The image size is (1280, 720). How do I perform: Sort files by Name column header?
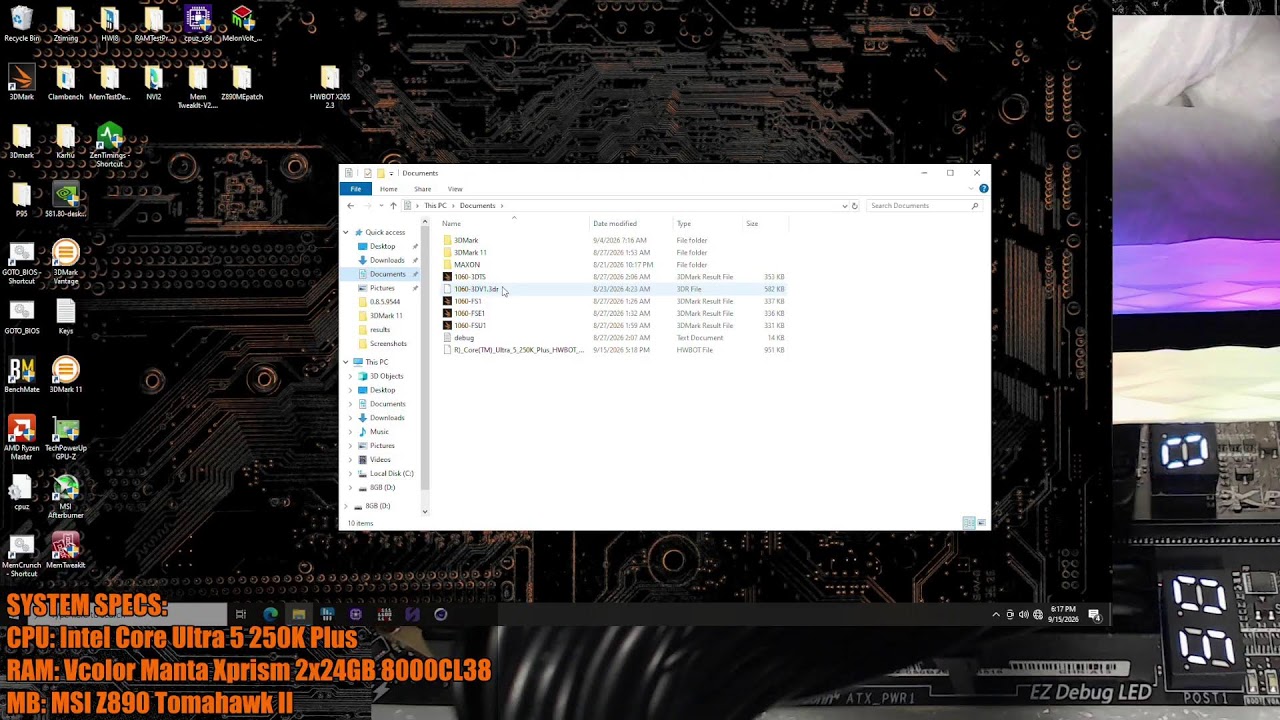pyautogui.click(x=513, y=224)
